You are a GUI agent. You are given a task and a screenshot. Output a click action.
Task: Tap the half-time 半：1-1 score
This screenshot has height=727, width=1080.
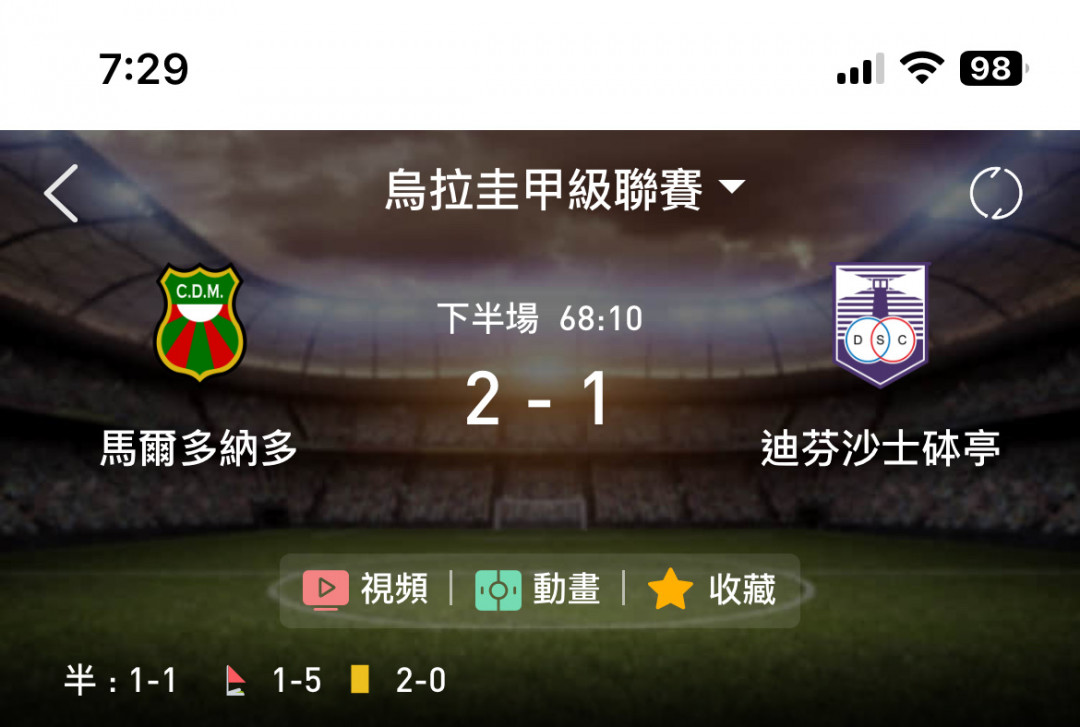121,680
